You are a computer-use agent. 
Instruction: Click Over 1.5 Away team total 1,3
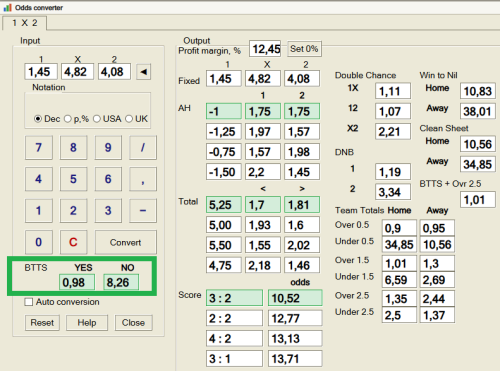click(x=437, y=263)
